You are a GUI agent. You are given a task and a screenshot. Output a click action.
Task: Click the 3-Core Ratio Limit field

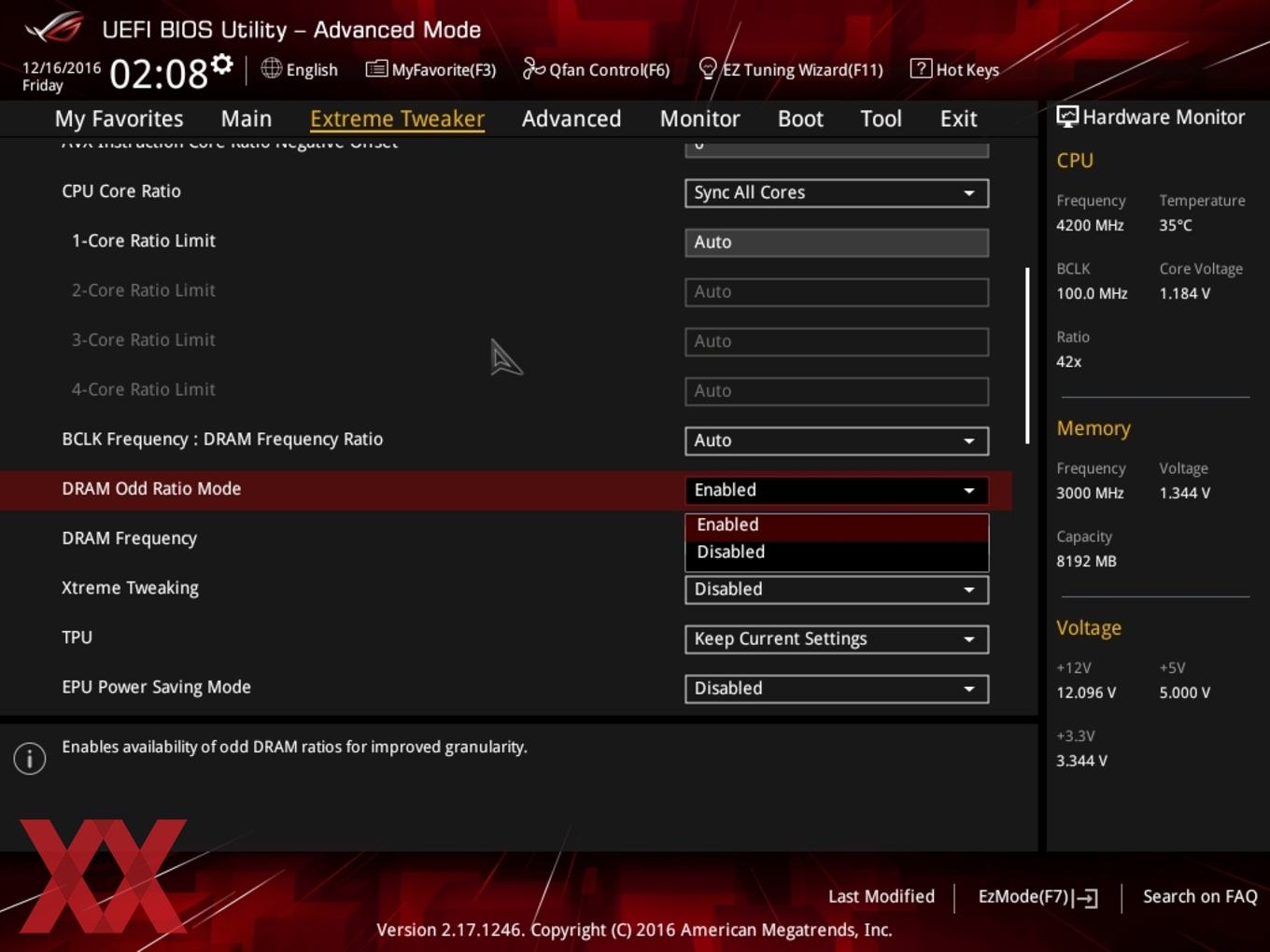point(837,341)
